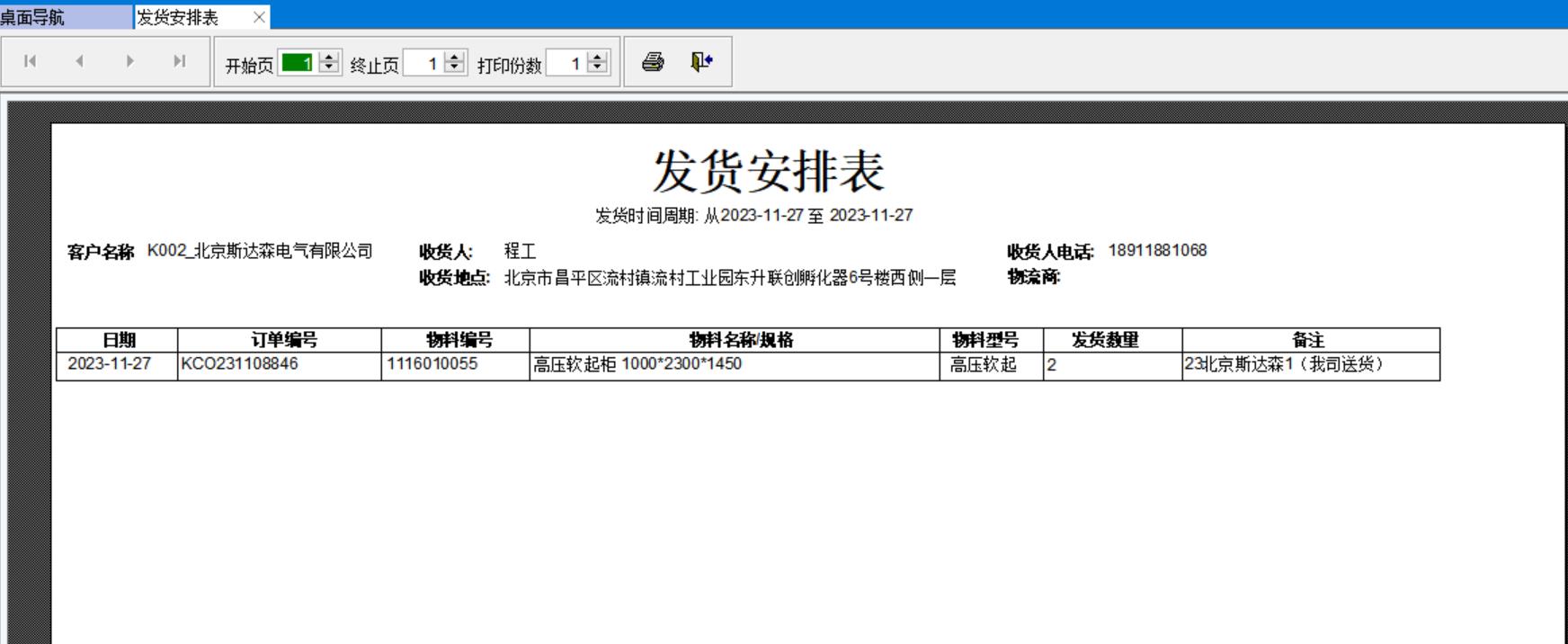Viewport: 1568px width, 644px height.
Task: Decrease the 打印份数 copies count
Action: click(597, 67)
